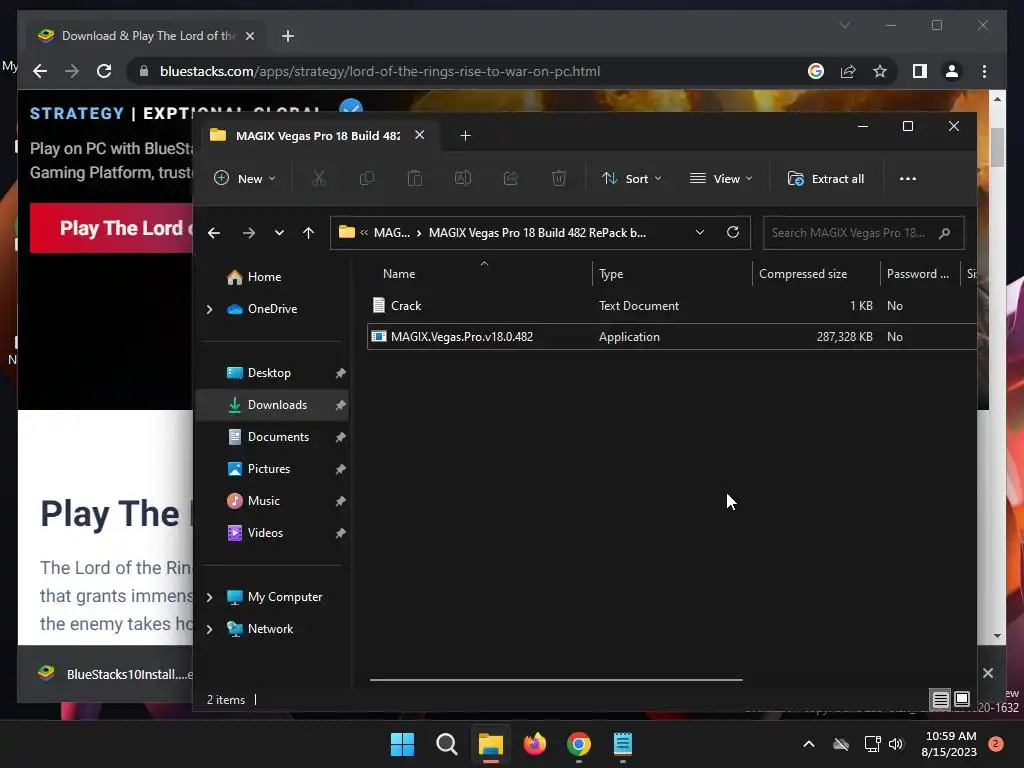Bookmark the page with the star icon
Image resolution: width=1024 pixels, height=768 pixels.
tap(880, 71)
